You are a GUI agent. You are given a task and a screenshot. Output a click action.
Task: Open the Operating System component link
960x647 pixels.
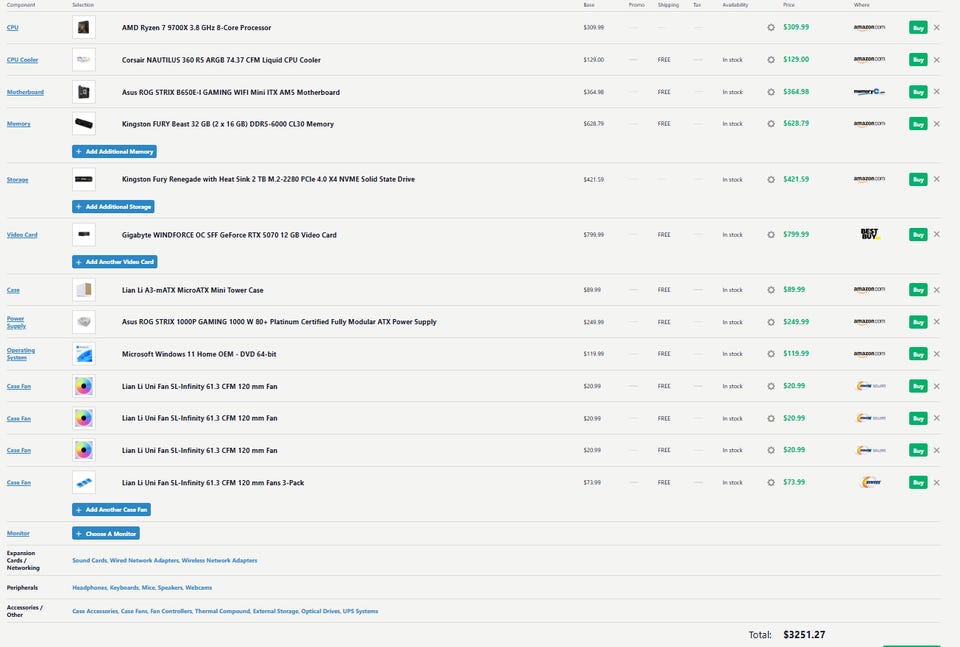tap(21, 354)
